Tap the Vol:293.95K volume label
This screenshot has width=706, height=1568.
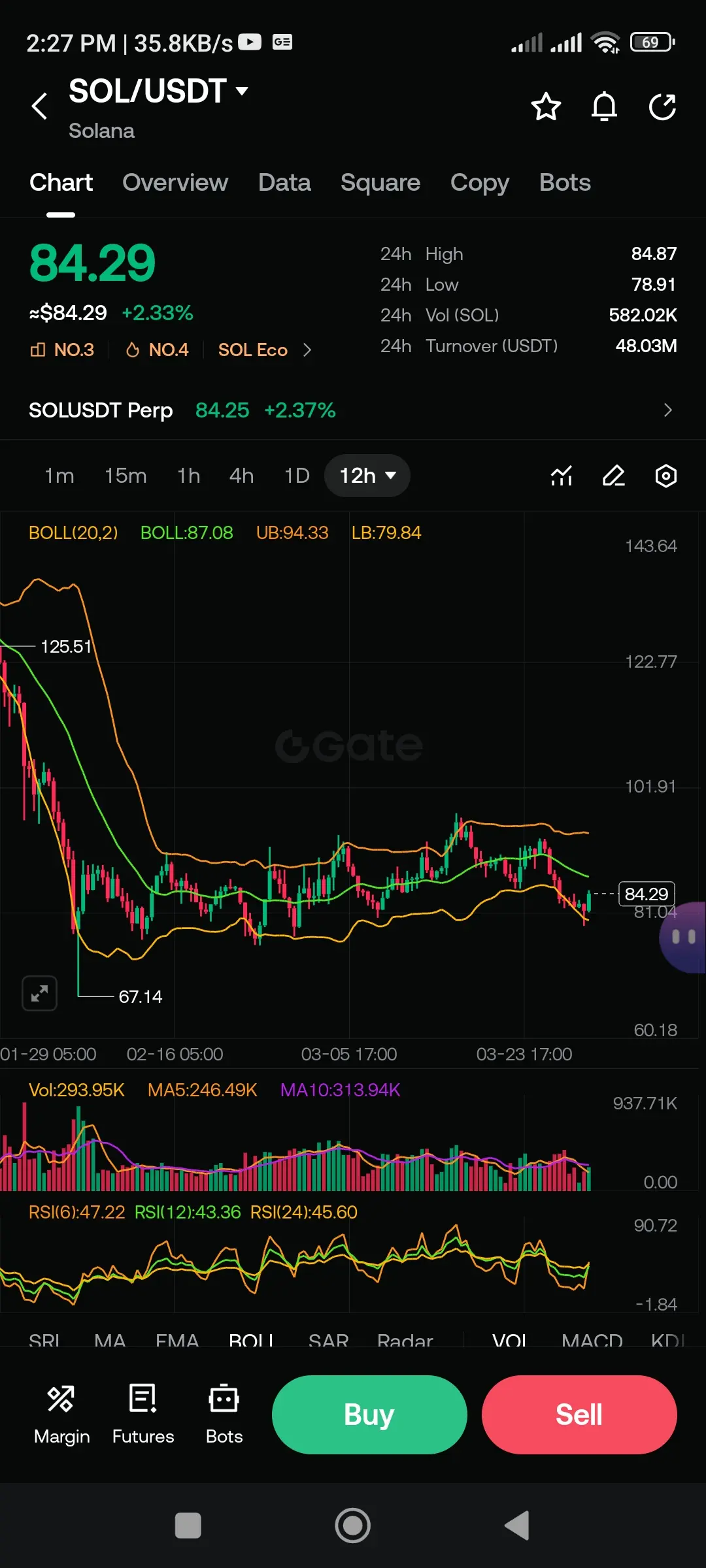(x=76, y=1090)
